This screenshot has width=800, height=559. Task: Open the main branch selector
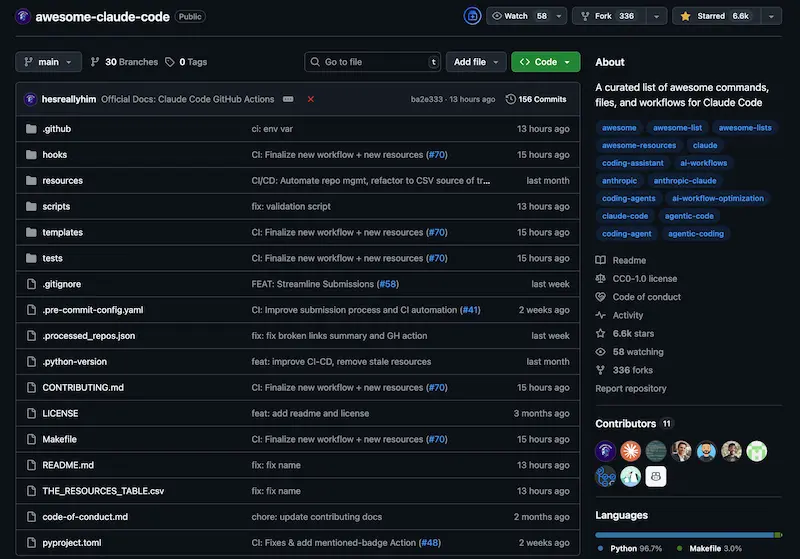point(48,62)
